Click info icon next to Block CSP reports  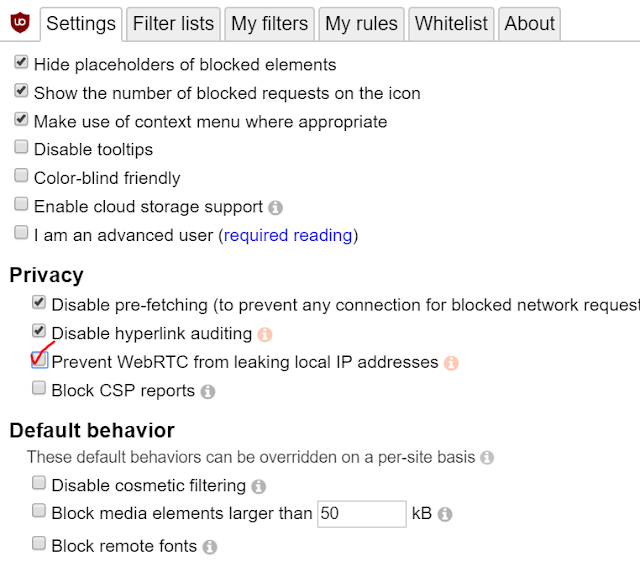(x=208, y=392)
